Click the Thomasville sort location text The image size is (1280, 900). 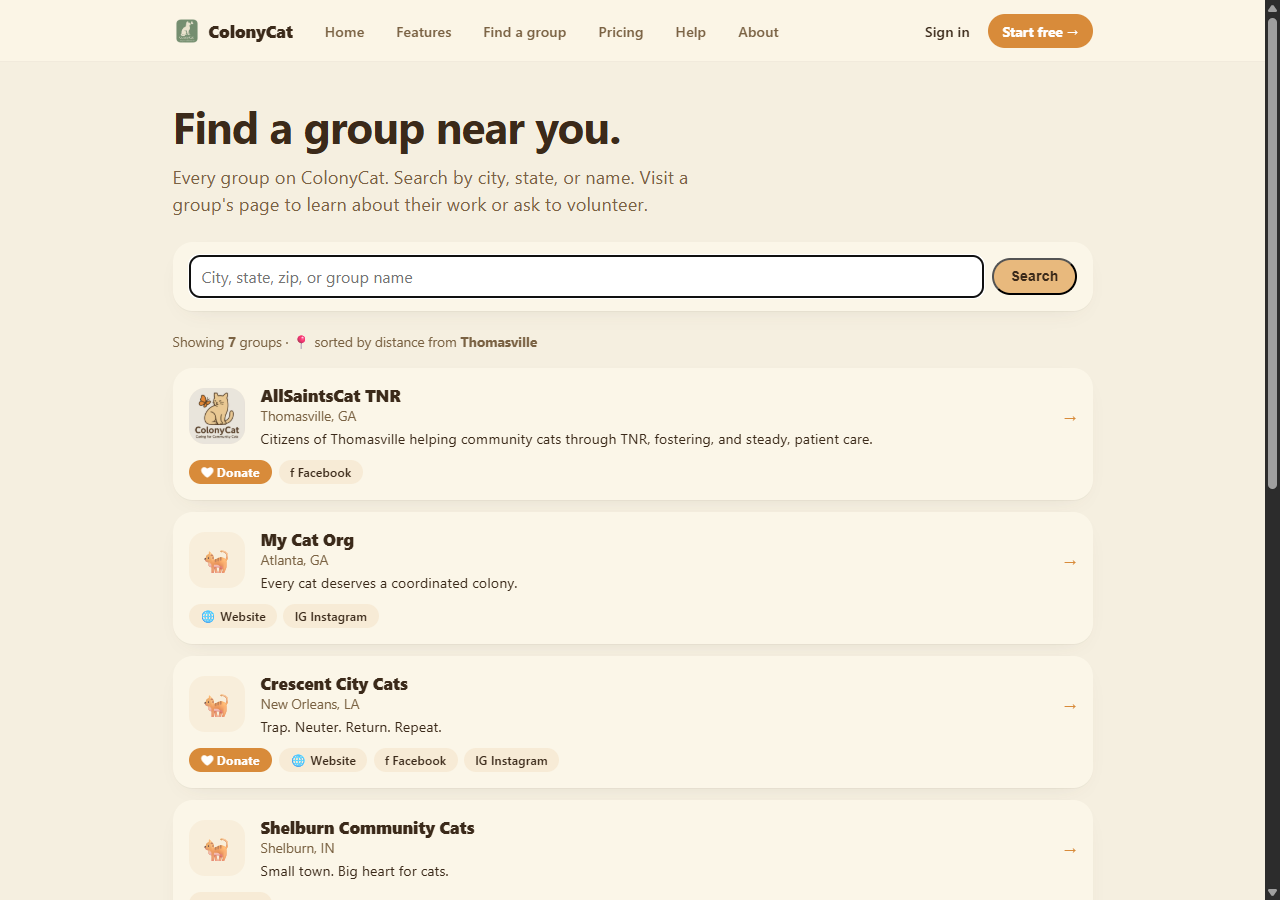[499, 342]
